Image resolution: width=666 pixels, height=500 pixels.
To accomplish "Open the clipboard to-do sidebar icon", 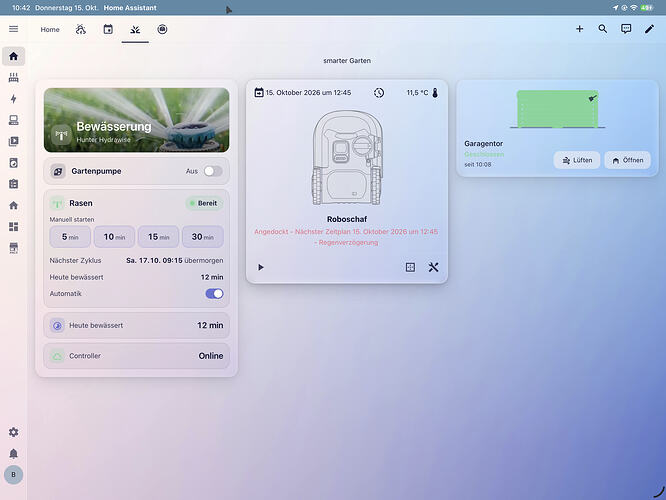I will tap(14, 184).
